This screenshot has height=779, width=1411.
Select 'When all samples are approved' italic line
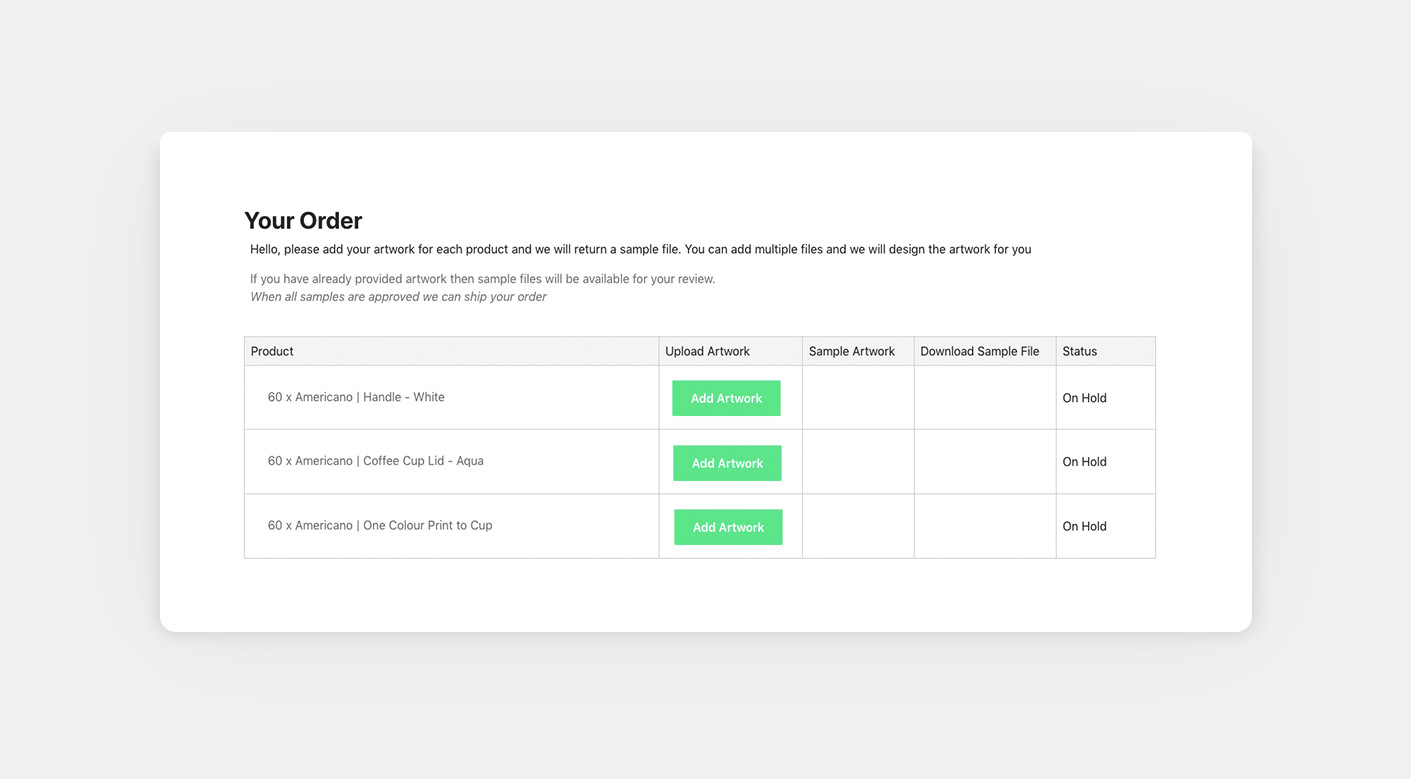pos(398,297)
